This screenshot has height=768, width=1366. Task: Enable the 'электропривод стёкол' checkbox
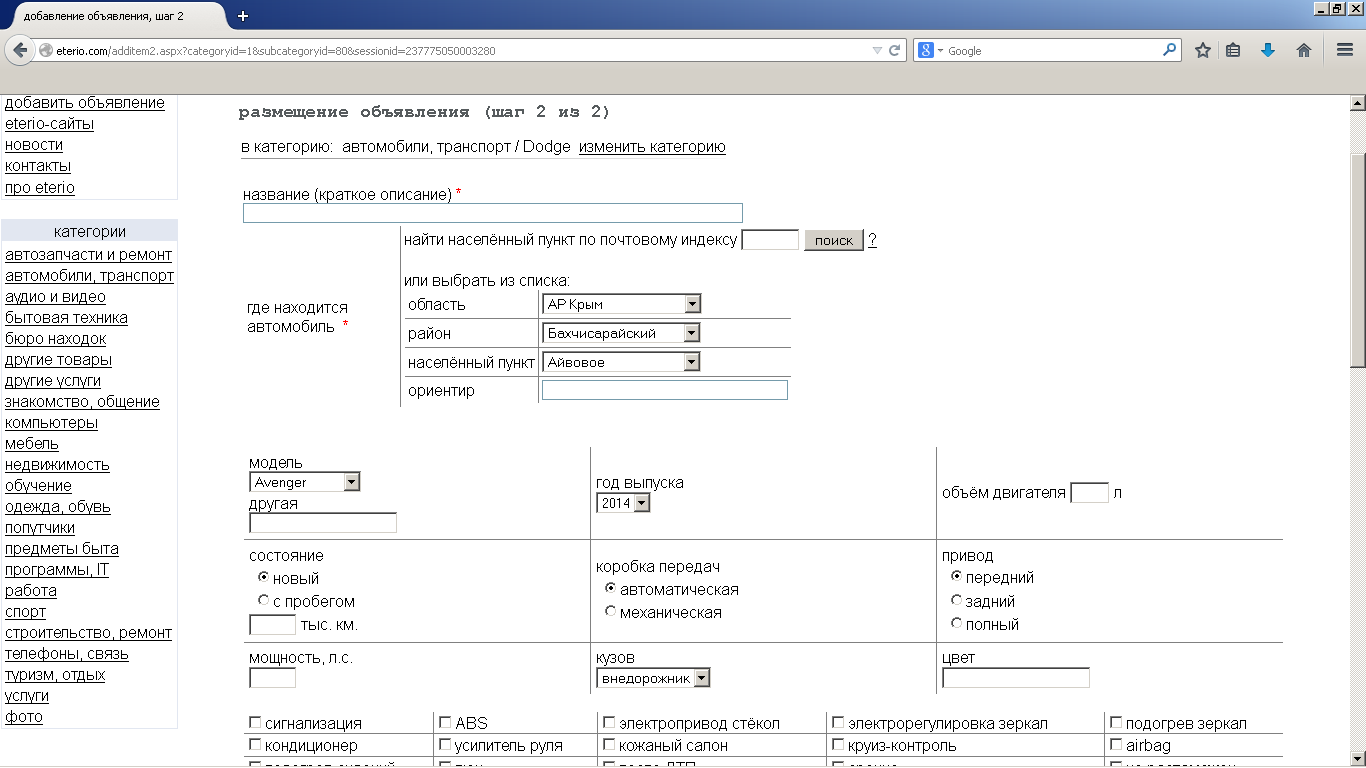609,722
